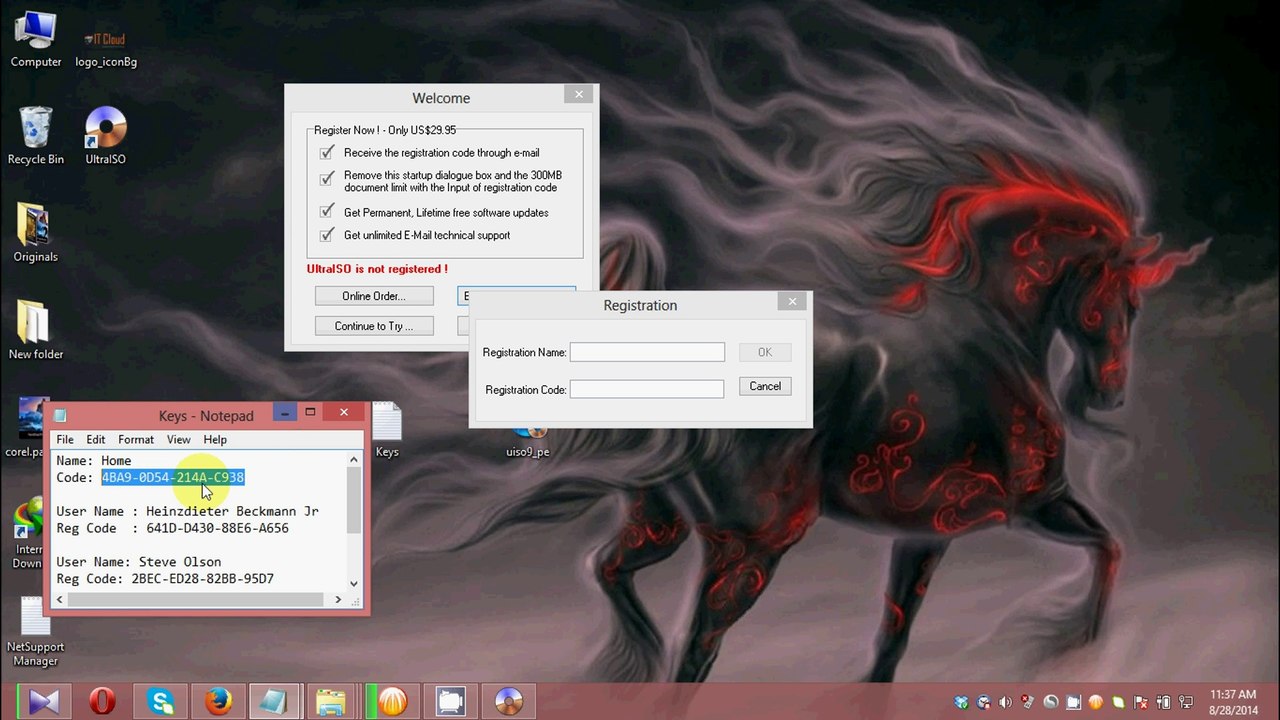The image size is (1280, 720).
Task: Close the Welcome dialog
Action: [579, 94]
